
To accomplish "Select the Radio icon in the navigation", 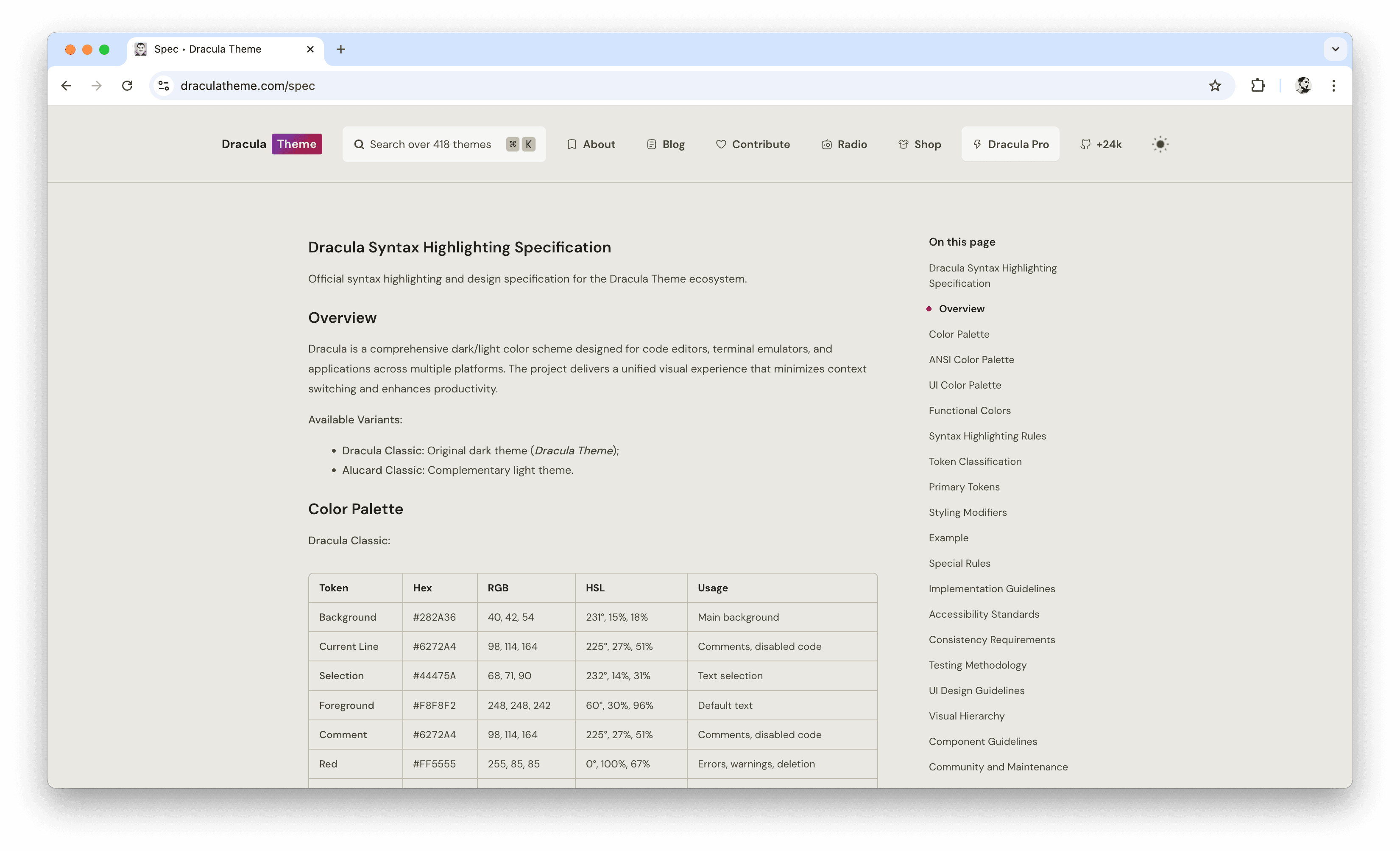I will 827,144.
